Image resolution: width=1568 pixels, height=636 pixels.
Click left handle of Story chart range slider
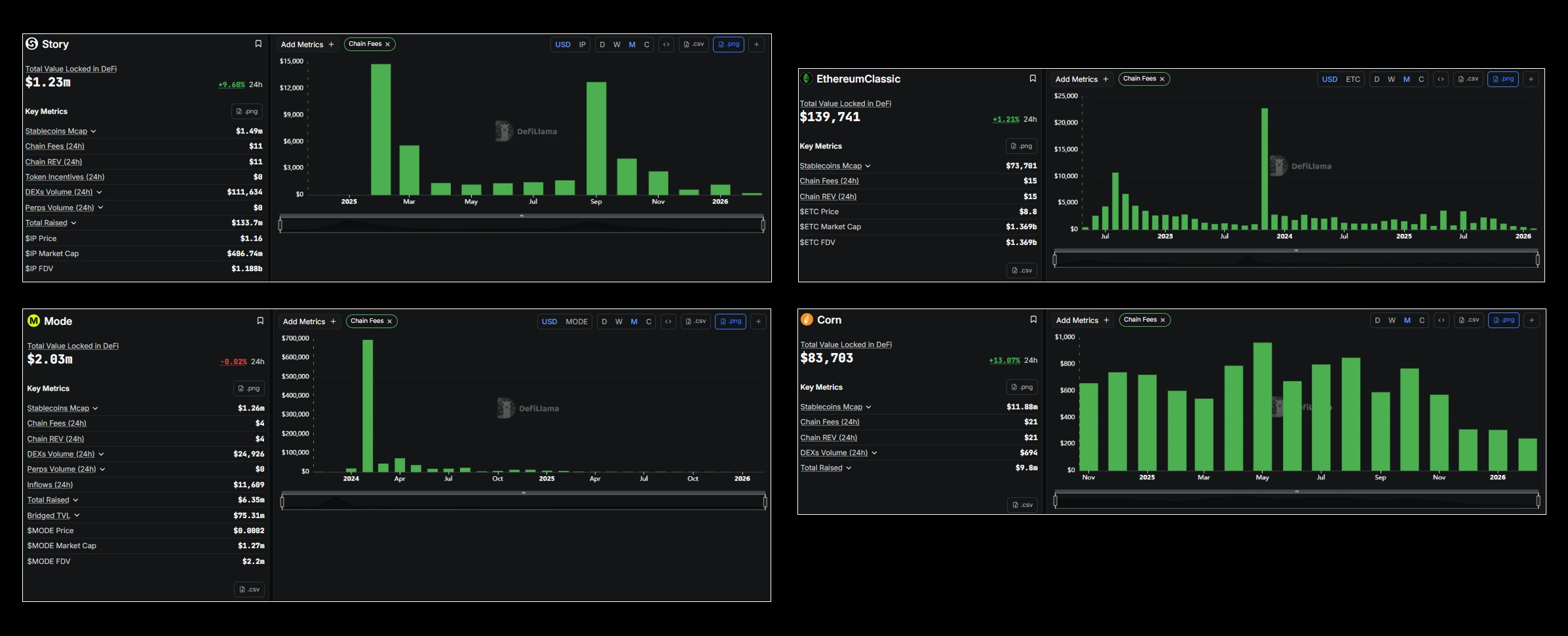pyautogui.click(x=280, y=225)
